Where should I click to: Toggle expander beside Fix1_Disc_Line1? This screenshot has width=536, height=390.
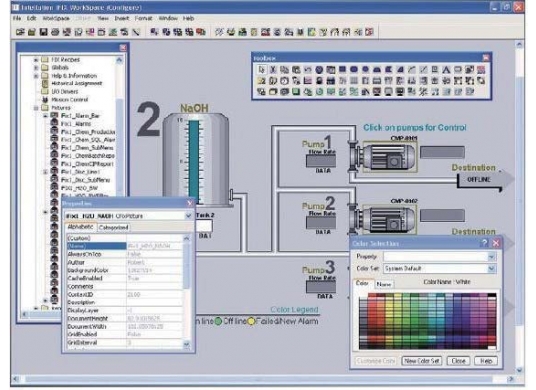click(45, 172)
